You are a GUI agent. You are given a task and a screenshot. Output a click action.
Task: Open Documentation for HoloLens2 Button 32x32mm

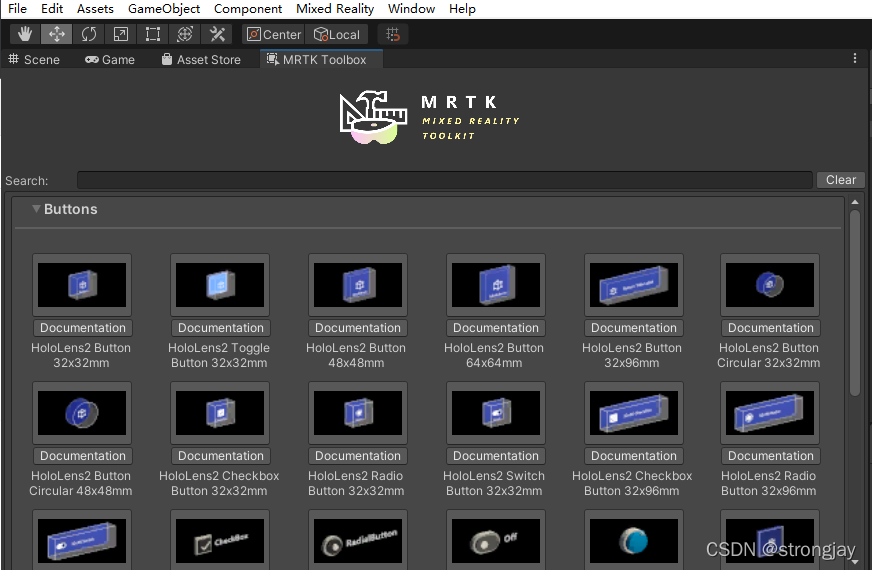83,328
